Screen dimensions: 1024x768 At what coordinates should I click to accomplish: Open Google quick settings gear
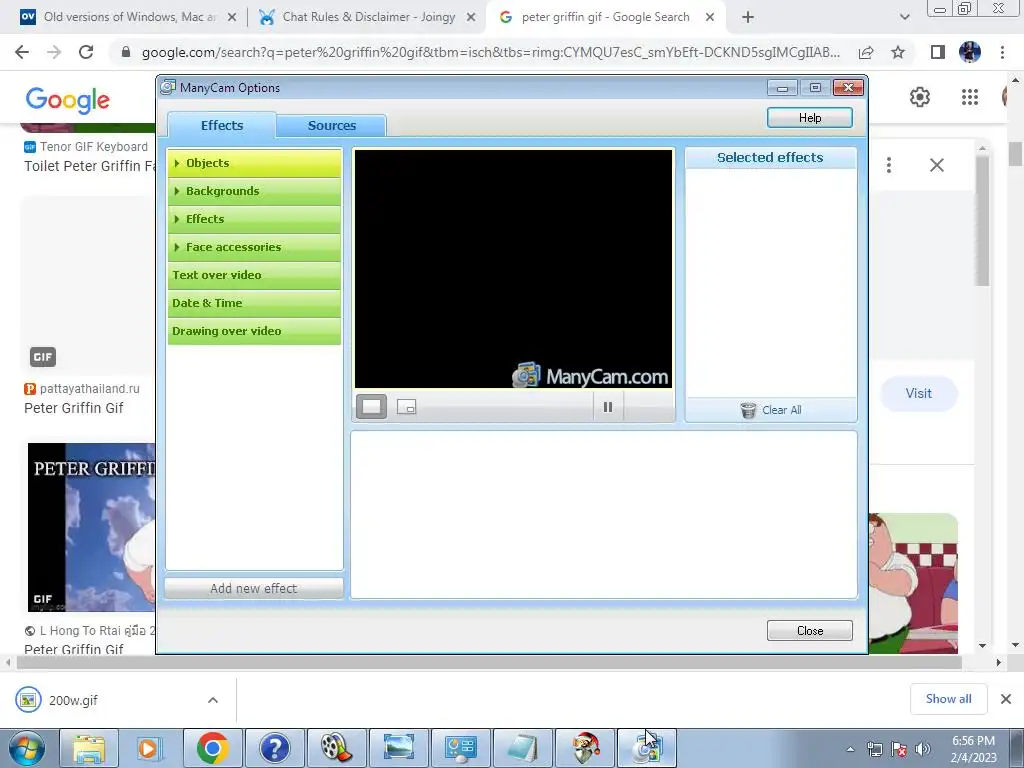920,97
